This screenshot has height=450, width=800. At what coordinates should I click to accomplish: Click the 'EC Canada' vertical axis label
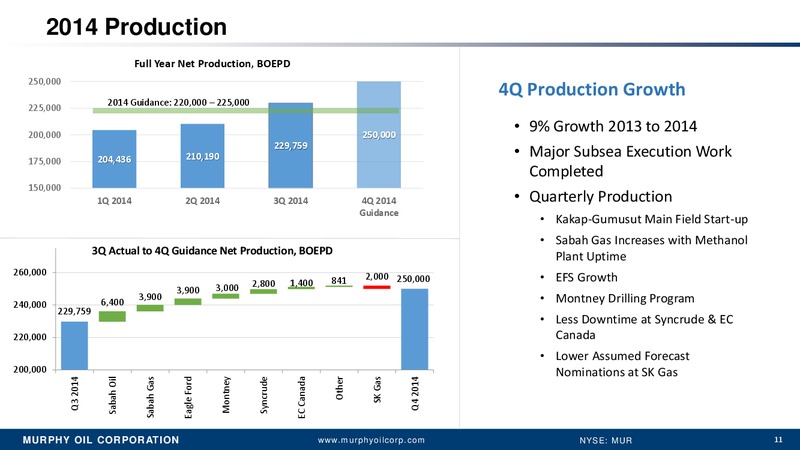302,397
